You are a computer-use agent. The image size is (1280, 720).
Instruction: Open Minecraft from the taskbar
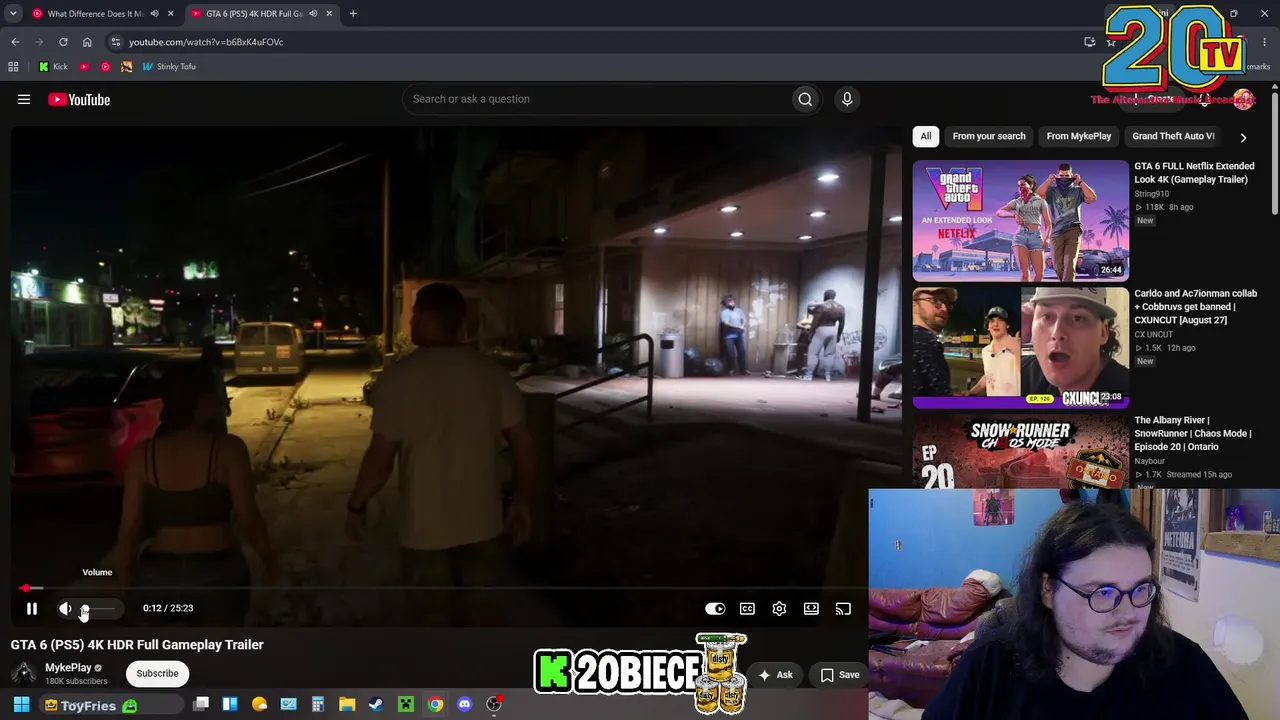406,704
